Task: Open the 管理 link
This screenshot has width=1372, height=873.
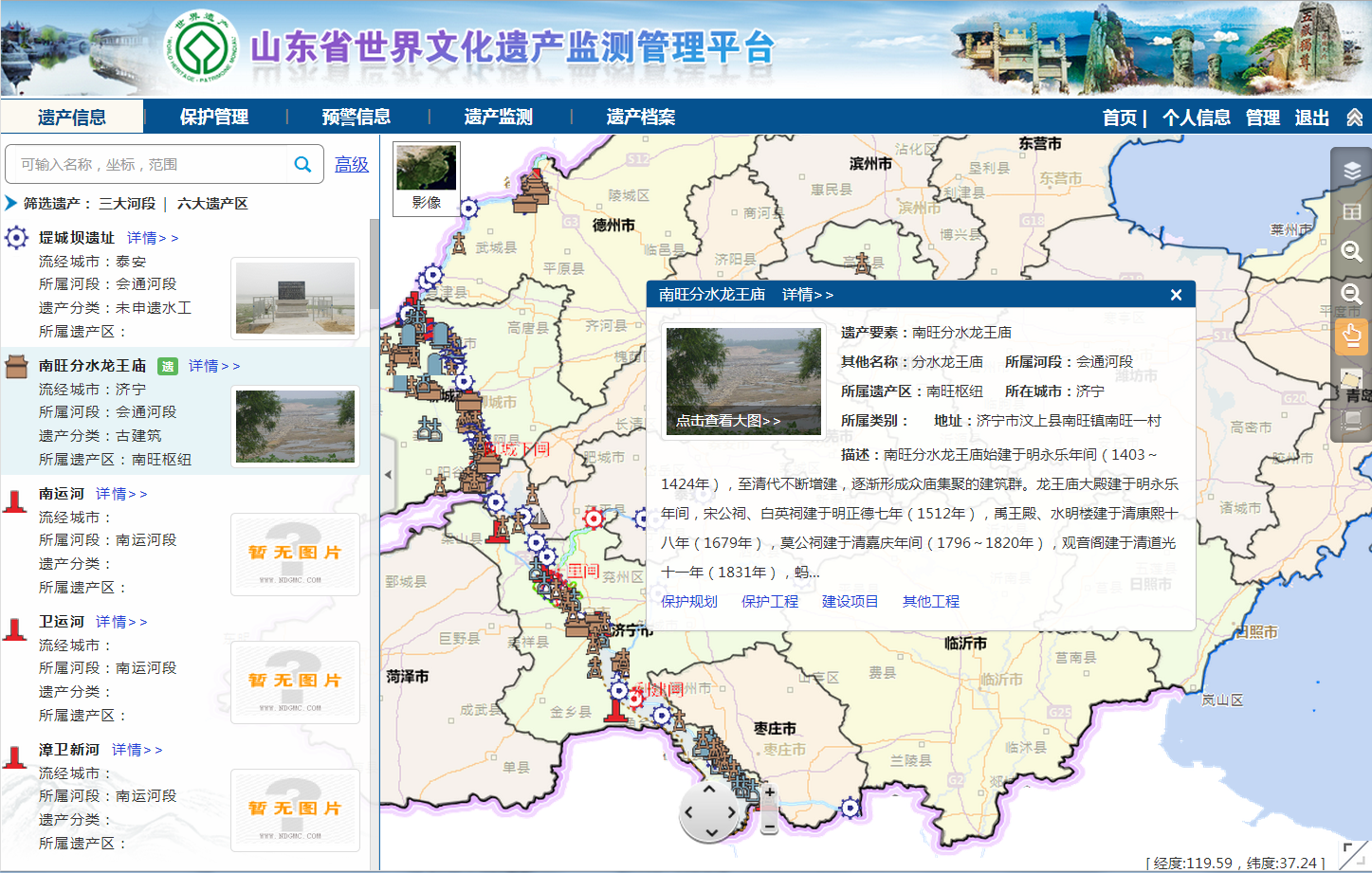Action: pyautogui.click(x=1263, y=118)
